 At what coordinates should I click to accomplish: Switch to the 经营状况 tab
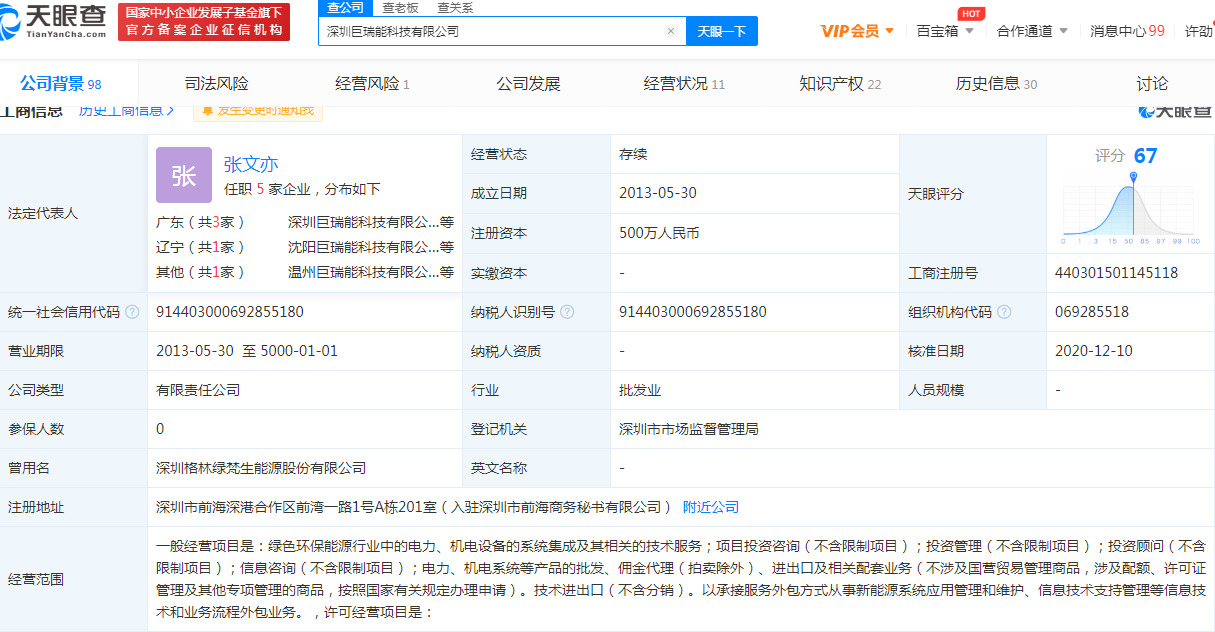(x=684, y=84)
